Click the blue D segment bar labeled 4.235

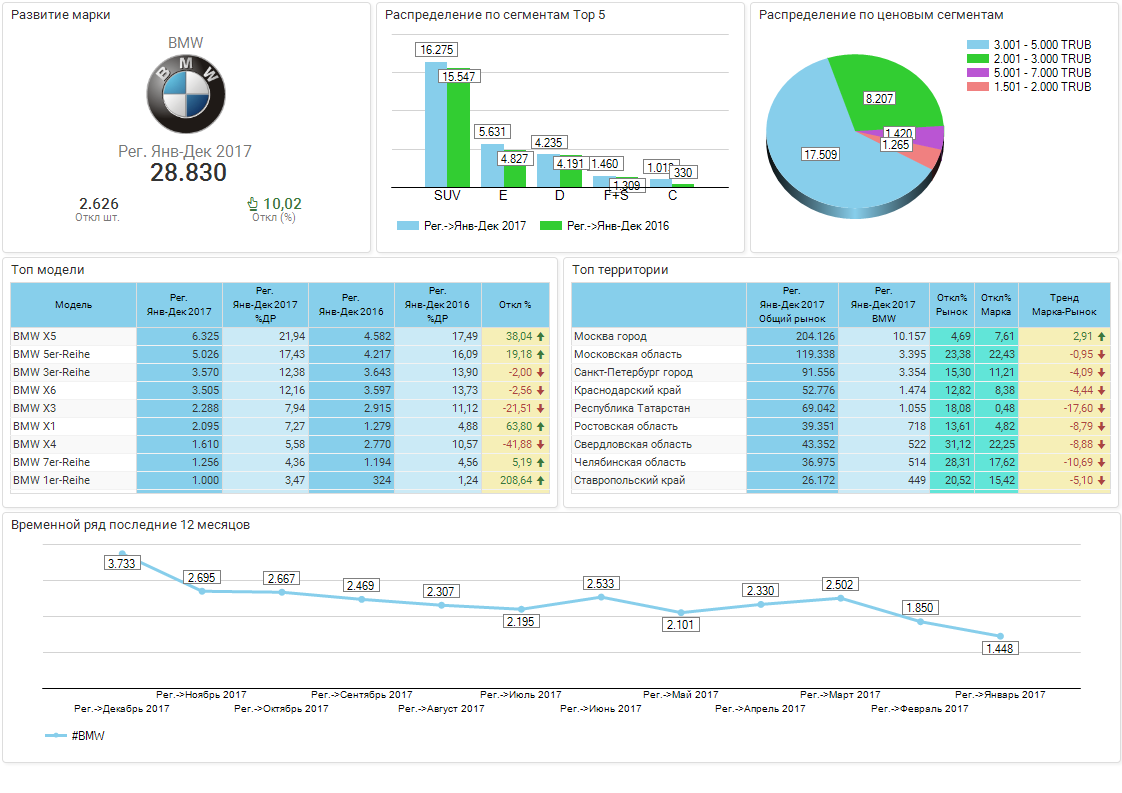547,171
